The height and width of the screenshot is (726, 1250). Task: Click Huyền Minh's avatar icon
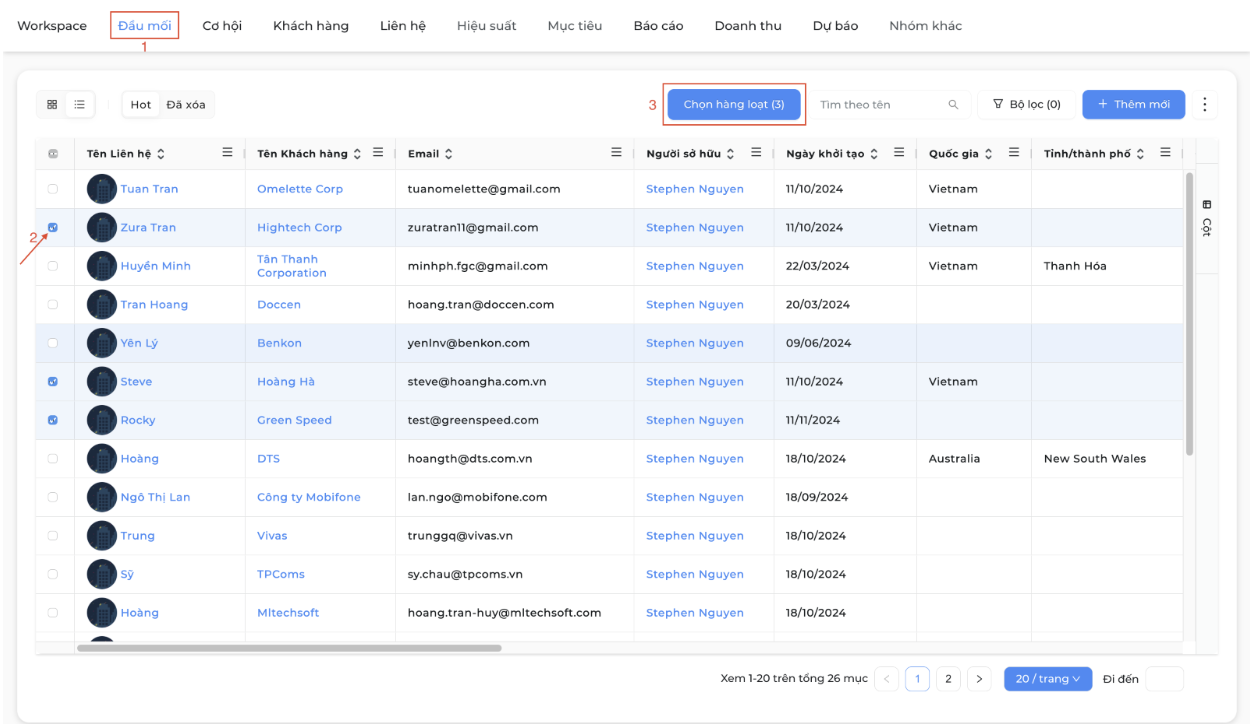coord(102,266)
